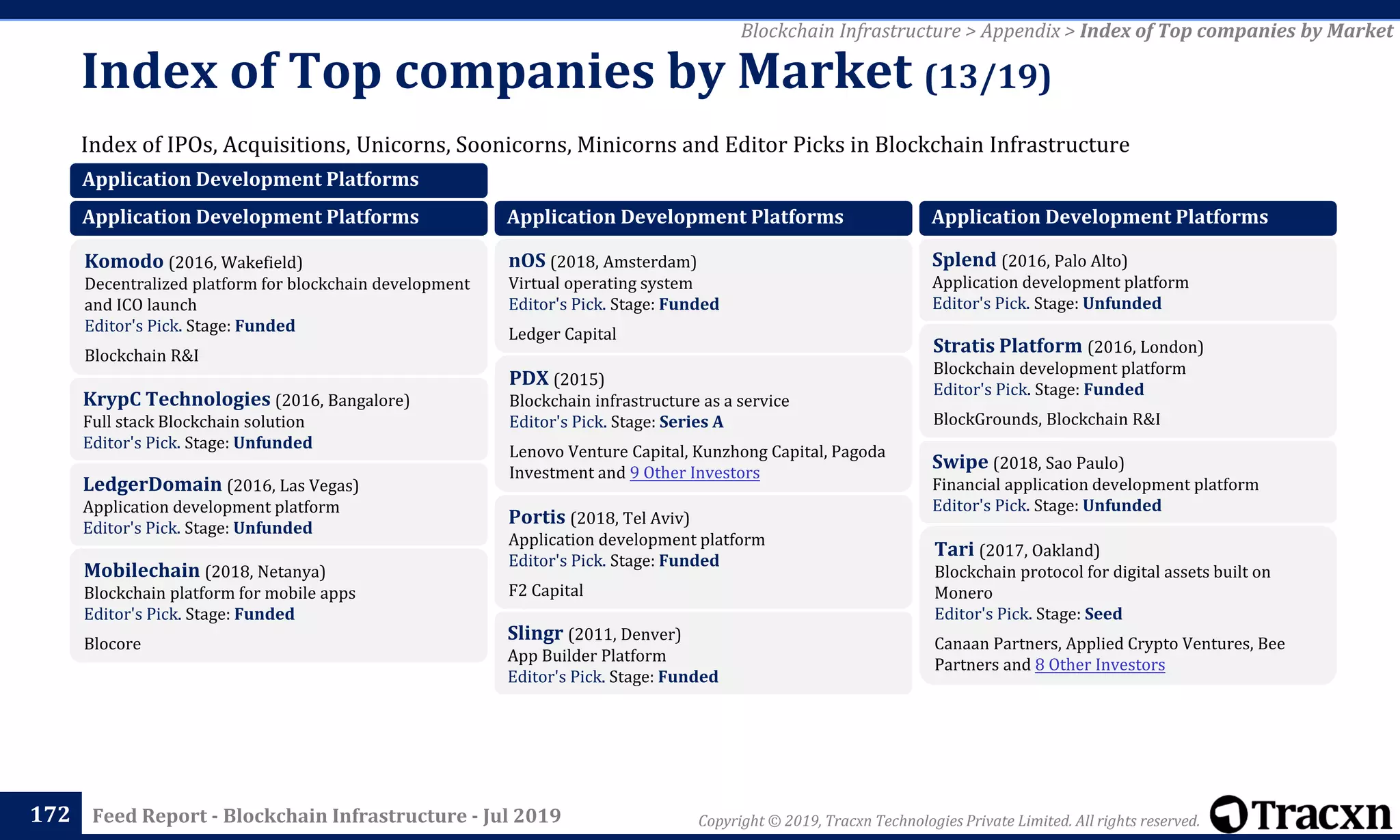Click 'Editor's Pick' under Swipe
The height and width of the screenshot is (840, 1400).
point(980,505)
